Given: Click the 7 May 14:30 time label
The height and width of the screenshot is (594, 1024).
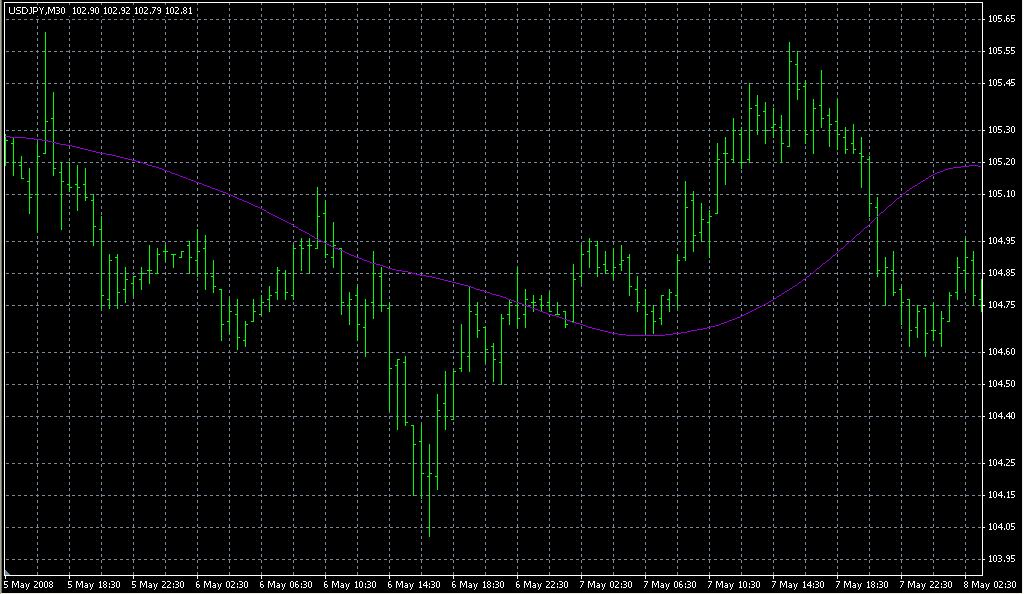Looking at the screenshot, I should (797, 585).
